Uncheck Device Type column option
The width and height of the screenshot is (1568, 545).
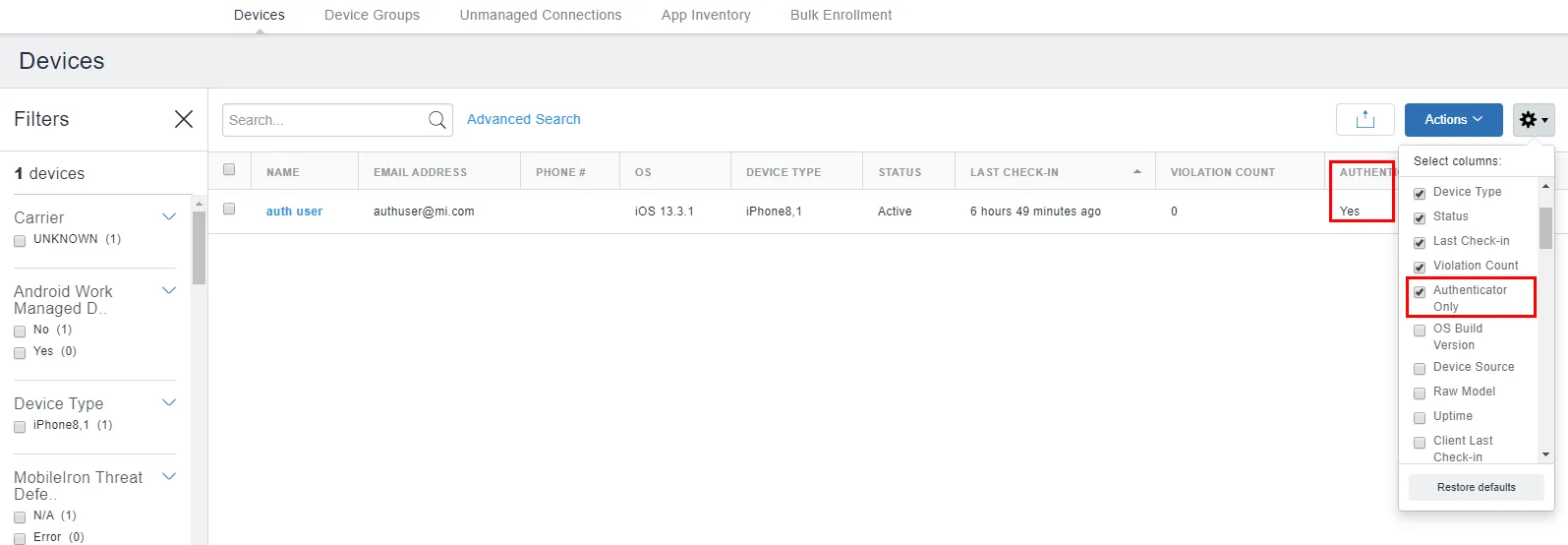1420,193
